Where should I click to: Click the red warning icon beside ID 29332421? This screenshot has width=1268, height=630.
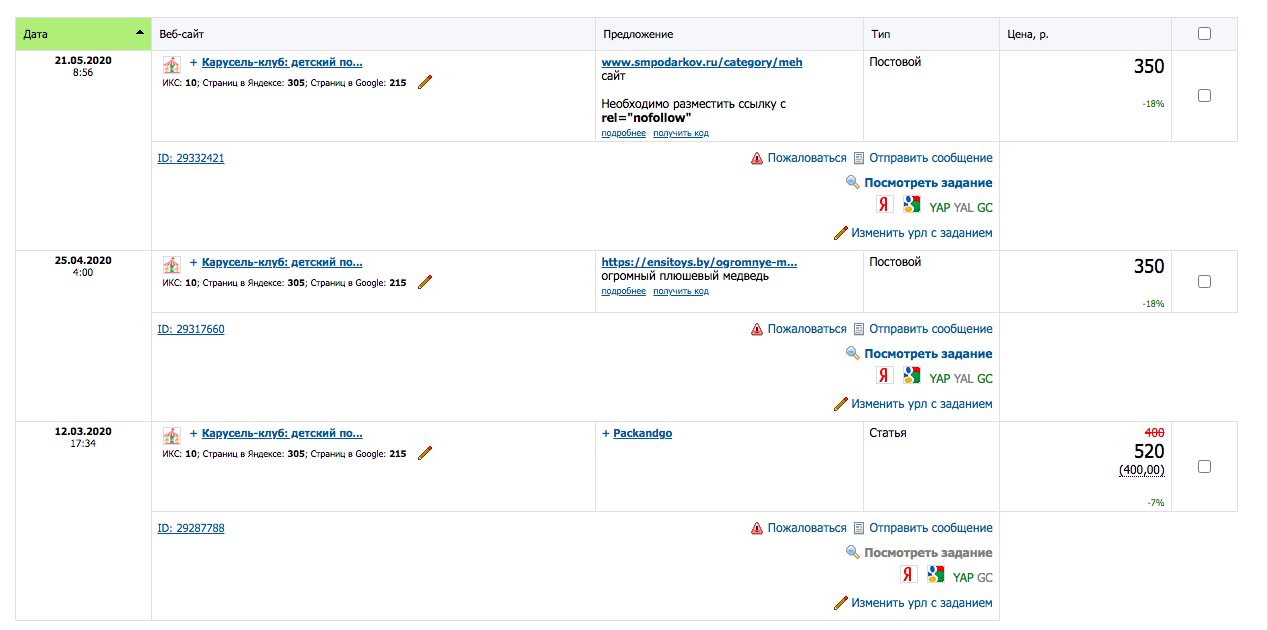coord(757,158)
